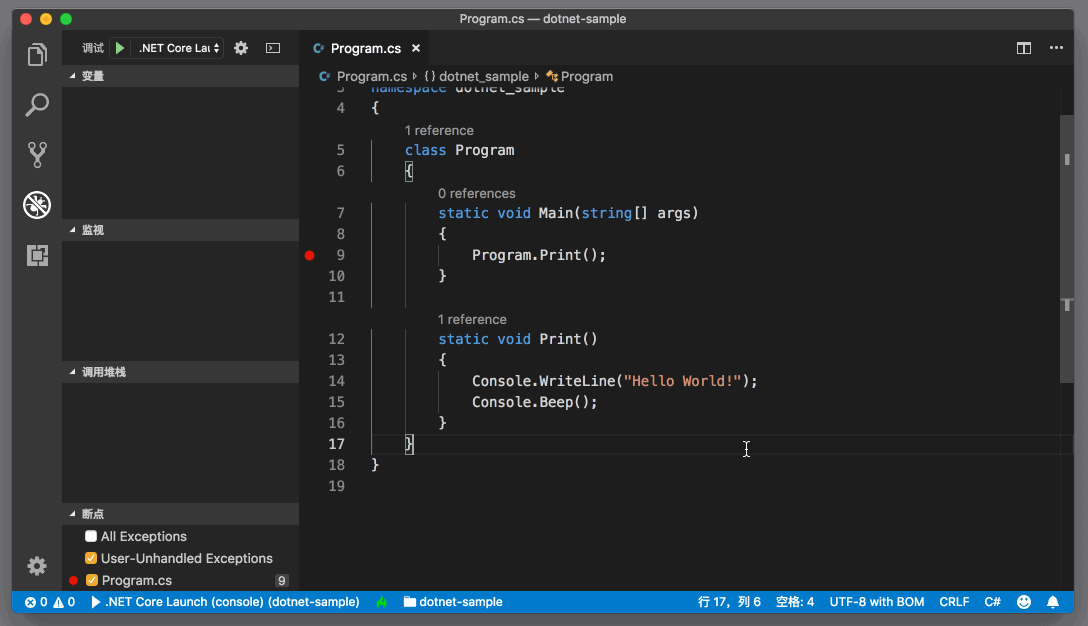Viewport: 1088px width, 626px height.
Task: Click UTF-8 with BOM encoding button
Action: (876, 602)
